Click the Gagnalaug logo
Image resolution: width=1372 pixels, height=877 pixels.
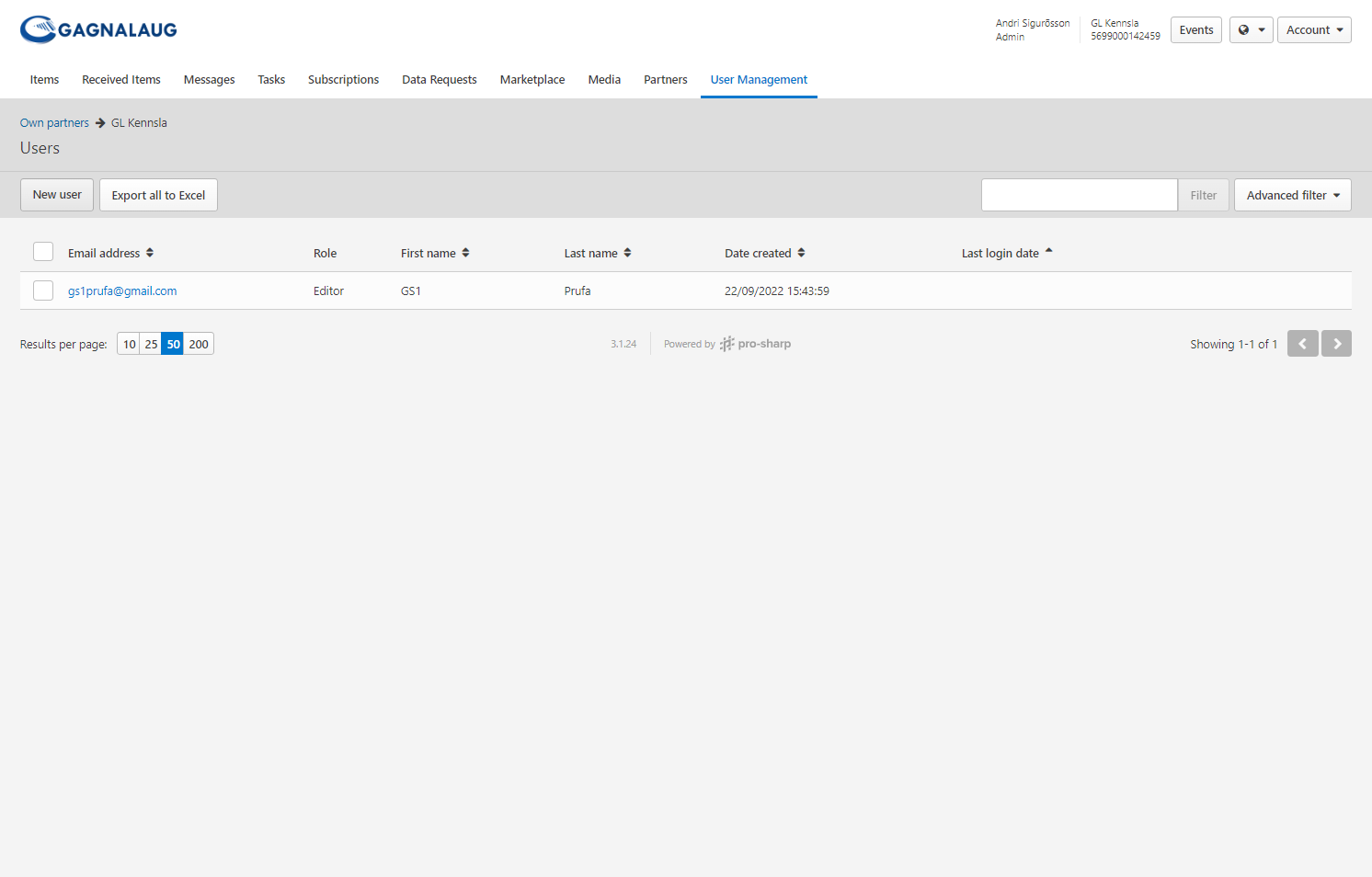click(98, 29)
